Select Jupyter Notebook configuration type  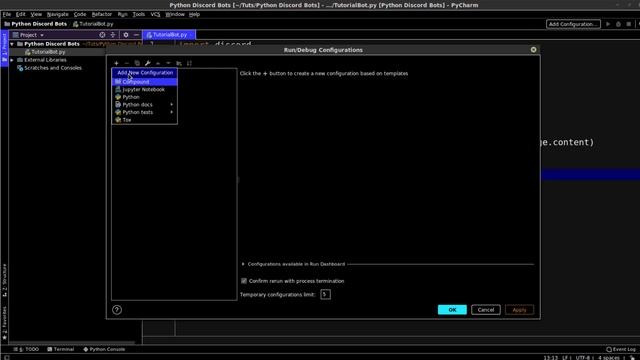144,89
